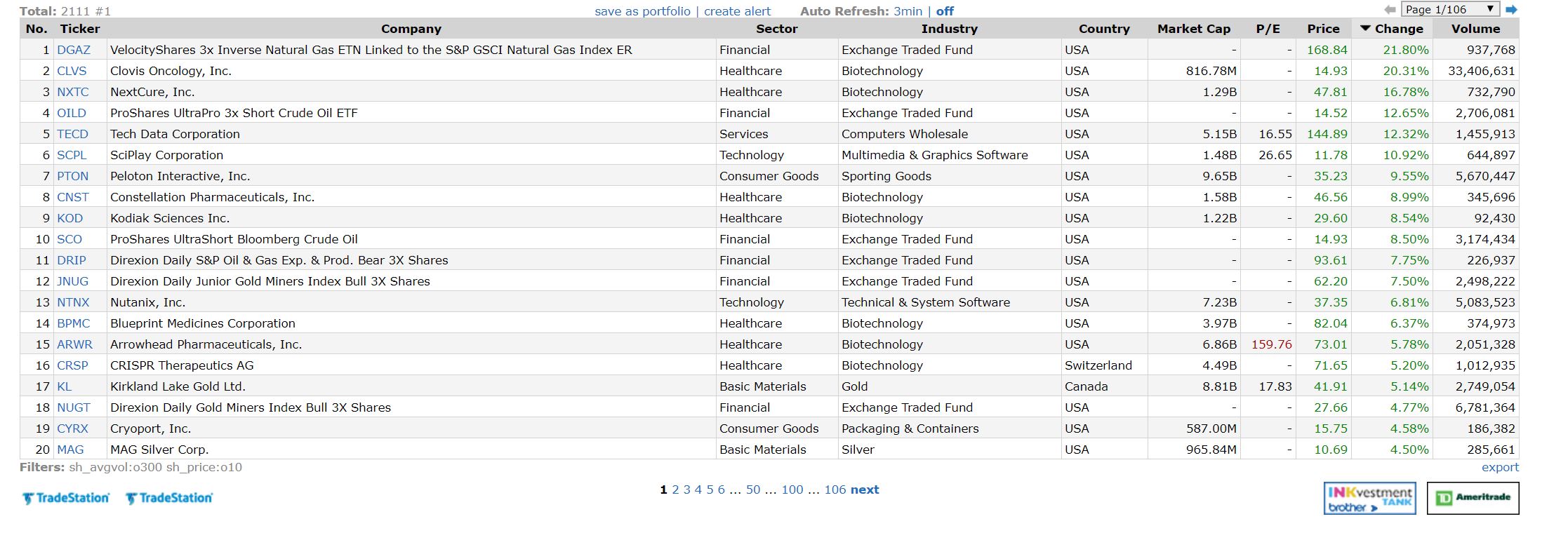
Task: Sort by No. column header
Action: pos(36,29)
